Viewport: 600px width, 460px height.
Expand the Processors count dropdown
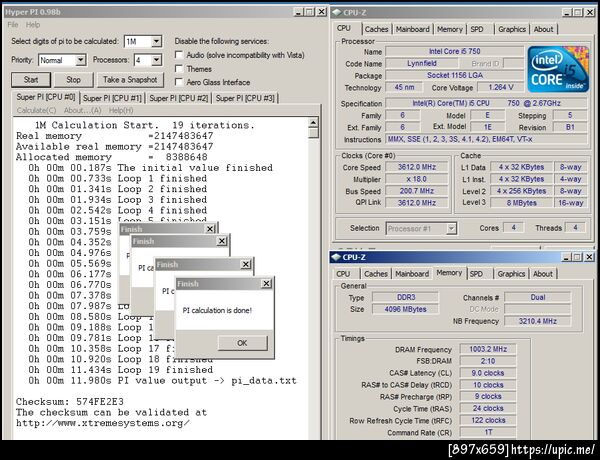click(x=156, y=60)
